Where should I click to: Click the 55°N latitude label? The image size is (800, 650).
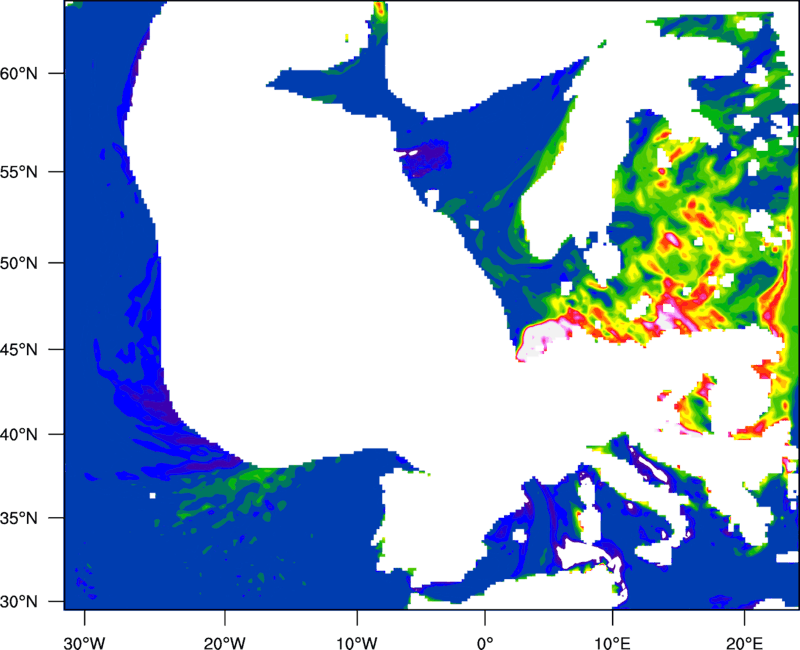19,172
